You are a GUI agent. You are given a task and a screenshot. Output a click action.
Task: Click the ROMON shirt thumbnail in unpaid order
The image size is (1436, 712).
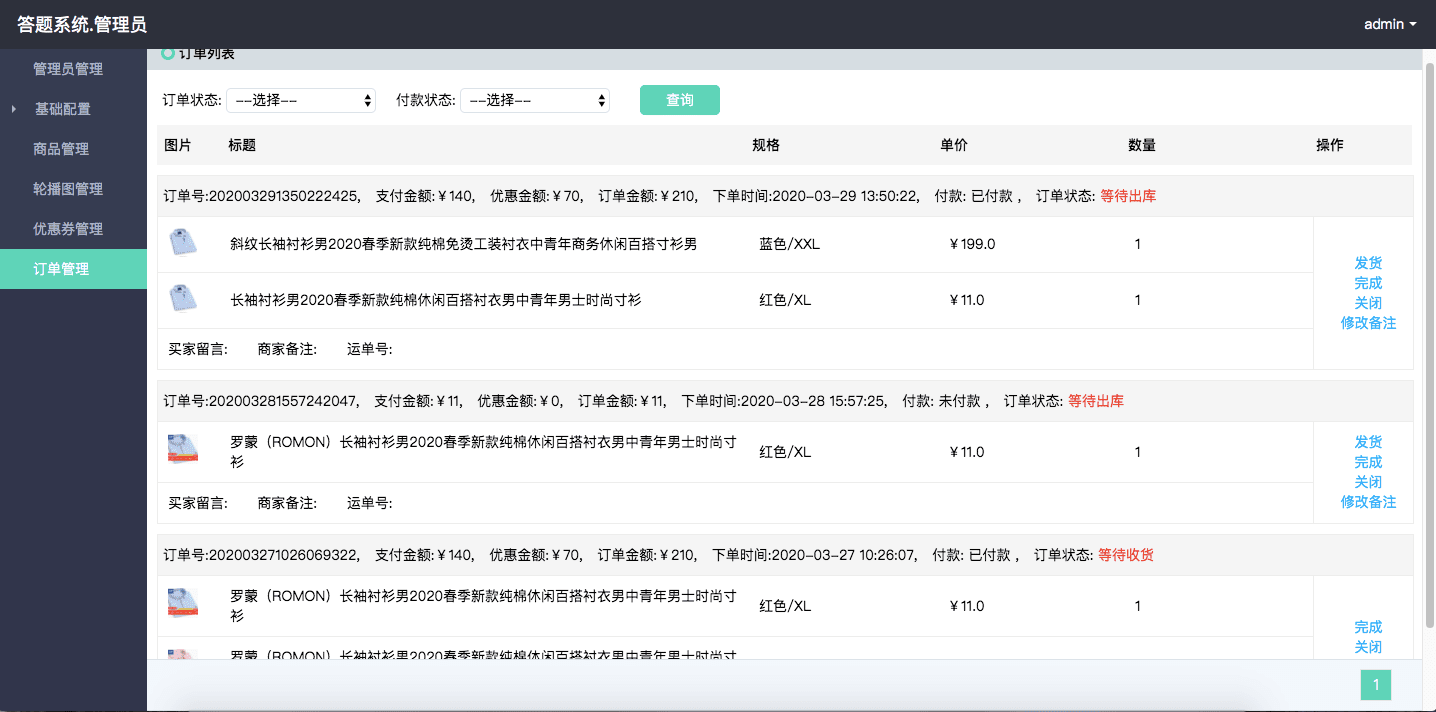[x=182, y=451]
